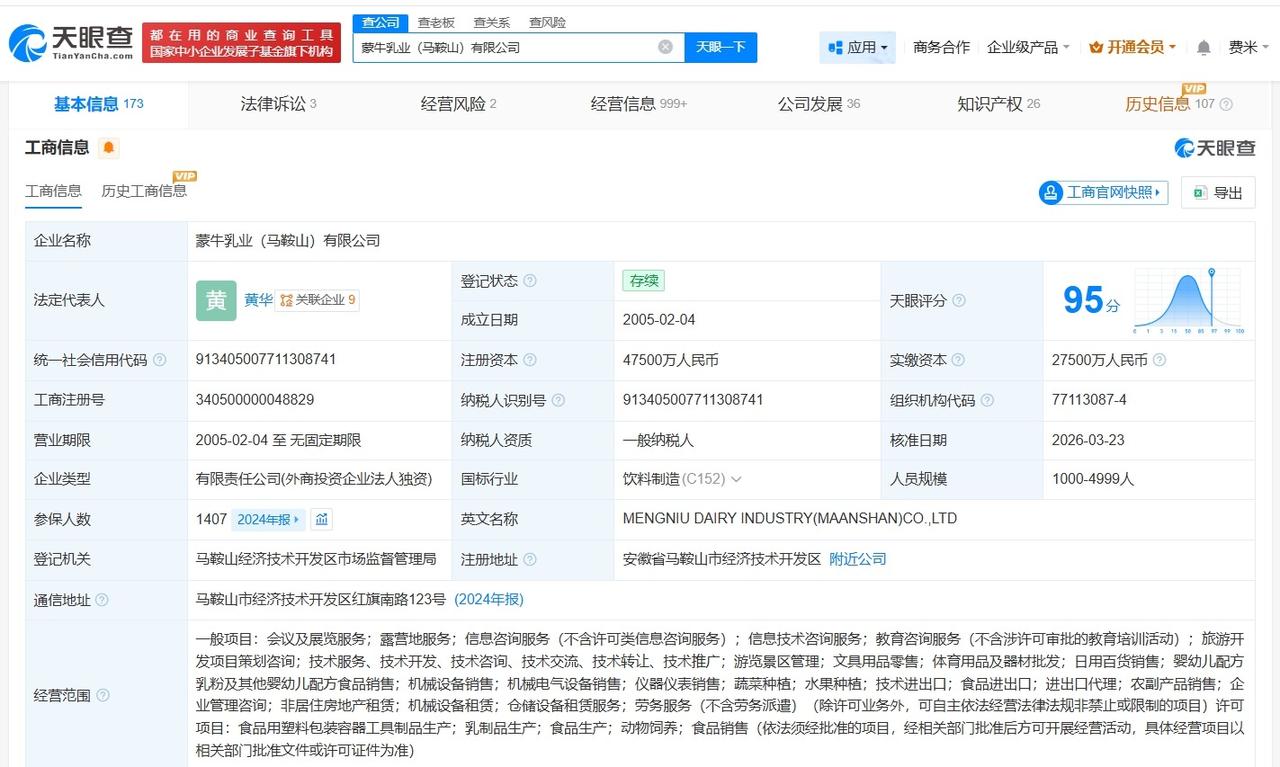The width and height of the screenshot is (1280, 767).
Task: Clear the search box with the X icon
Action: click(x=664, y=46)
